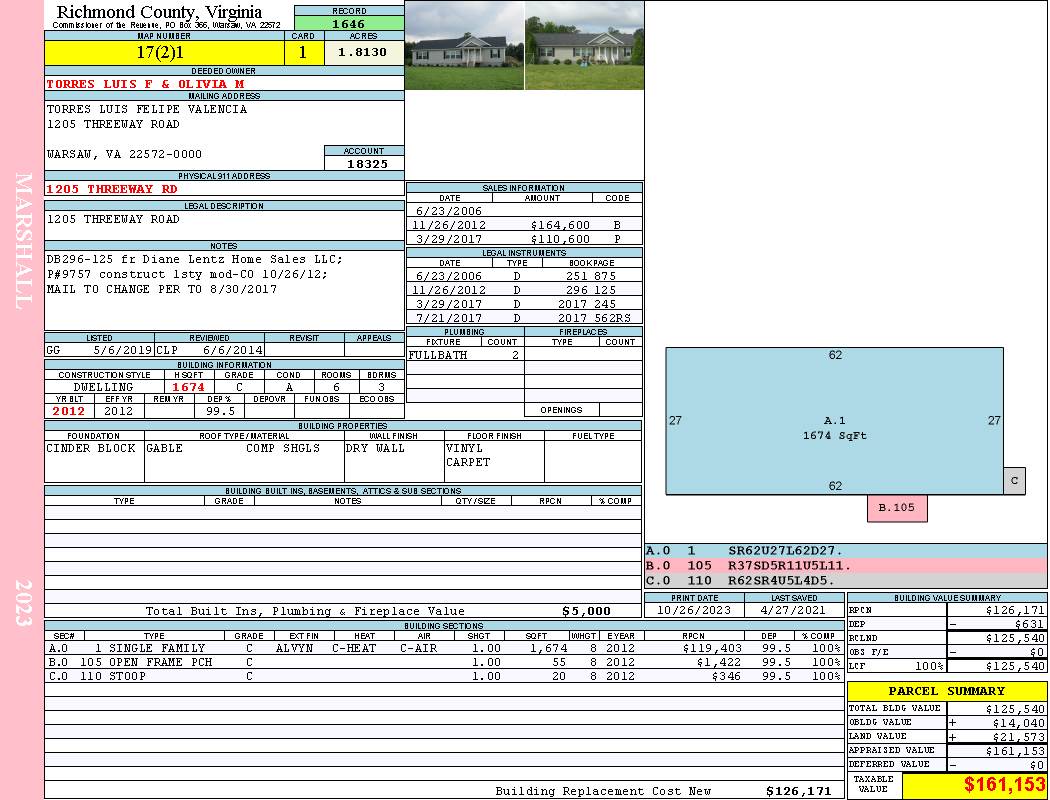
Task: Click the blue A.1 1674 SqFt sketch area
Action: click(x=834, y=420)
